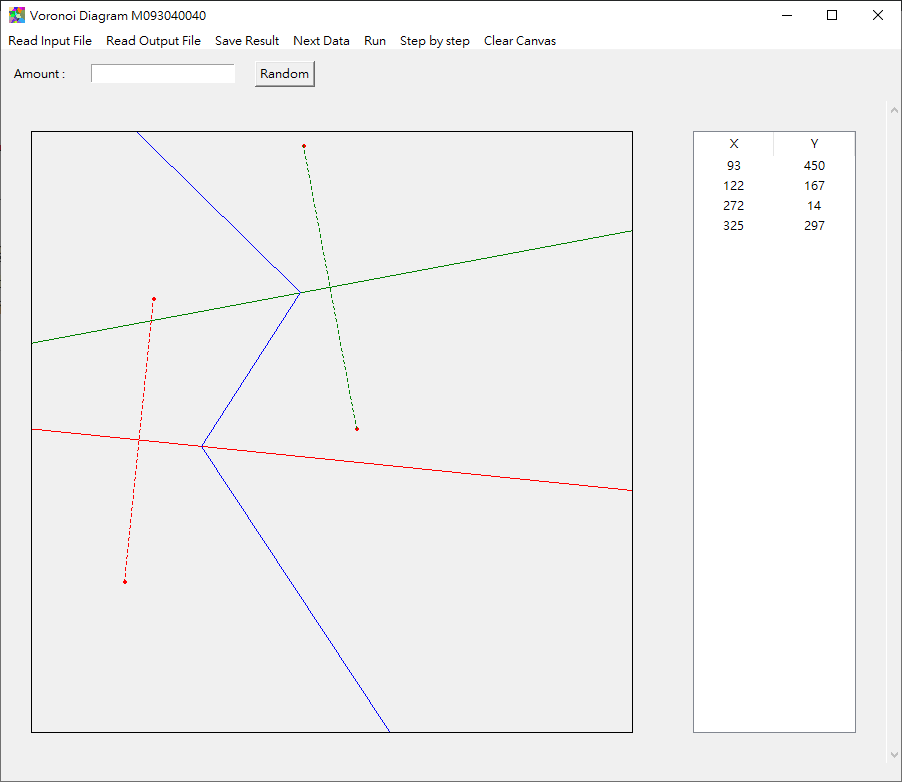
Task: Open the Read Output File menu
Action: 153,41
